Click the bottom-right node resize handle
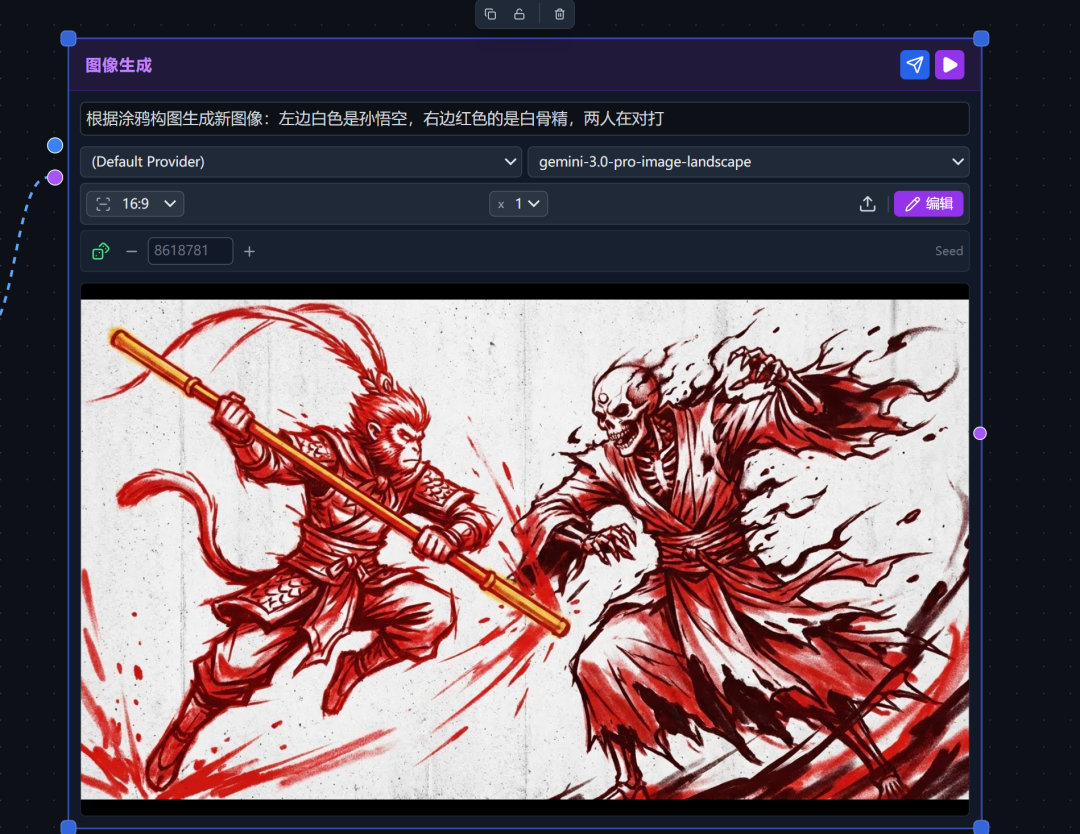This screenshot has height=834, width=1080. tap(982, 827)
